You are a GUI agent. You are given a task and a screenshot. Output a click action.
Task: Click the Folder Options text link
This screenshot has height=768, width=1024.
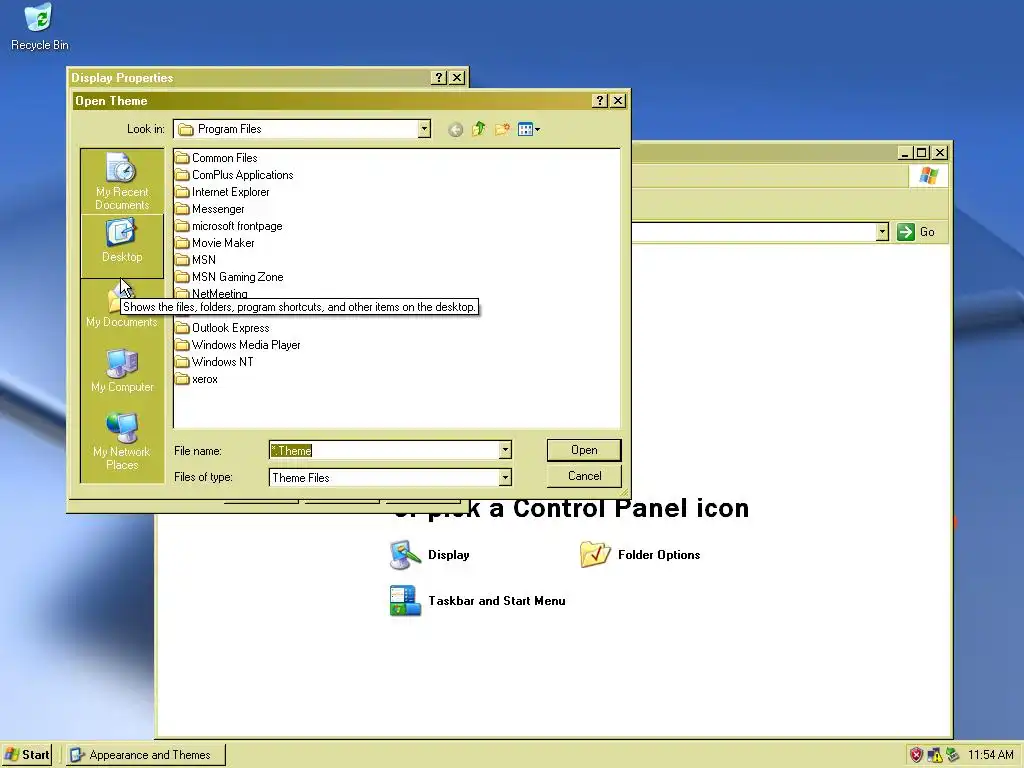point(659,555)
